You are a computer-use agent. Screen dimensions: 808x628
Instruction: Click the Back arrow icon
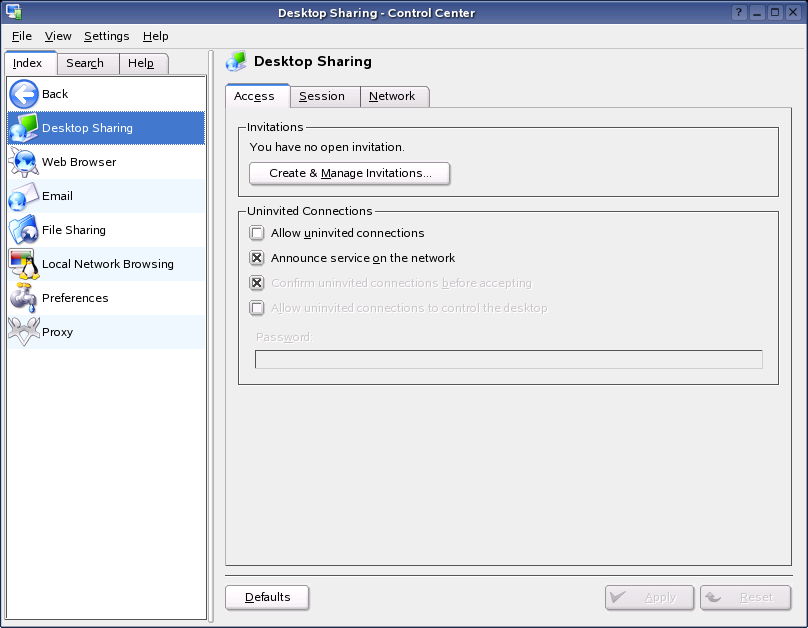(x=24, y=94)
